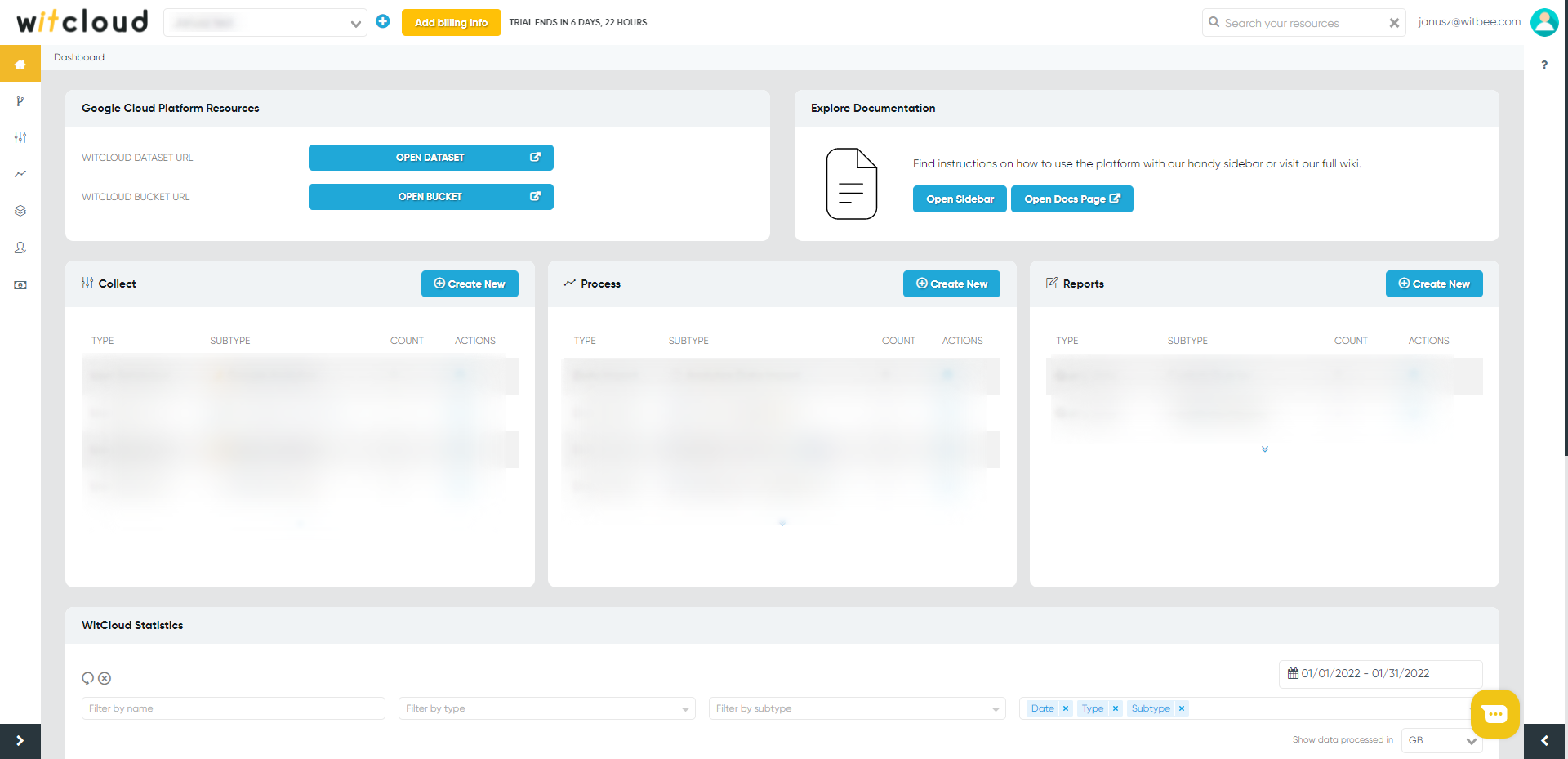Open the user account sidebar icon
This screenshot has height=759, width=1568.
point(20,248)
